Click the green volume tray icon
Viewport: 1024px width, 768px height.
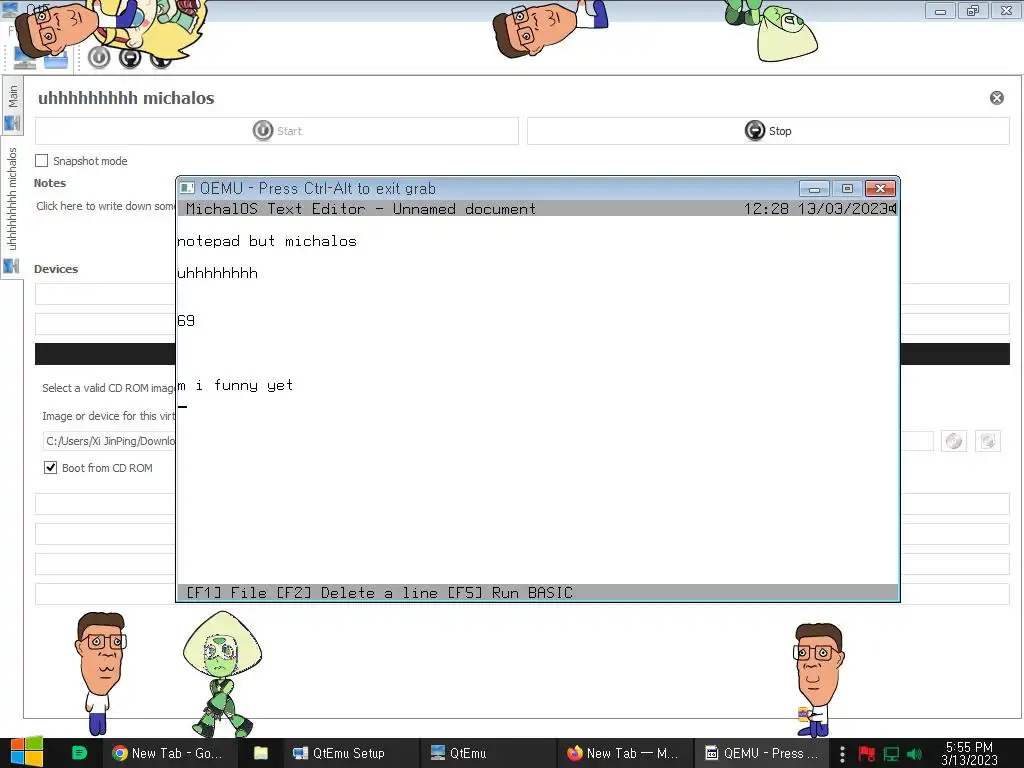[915, 754]
